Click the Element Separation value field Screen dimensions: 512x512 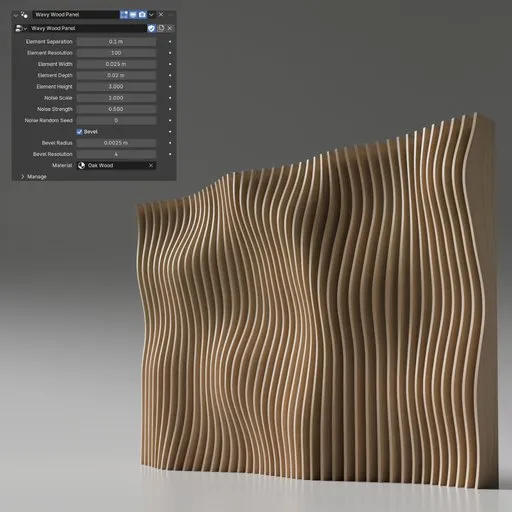[116, 42]
